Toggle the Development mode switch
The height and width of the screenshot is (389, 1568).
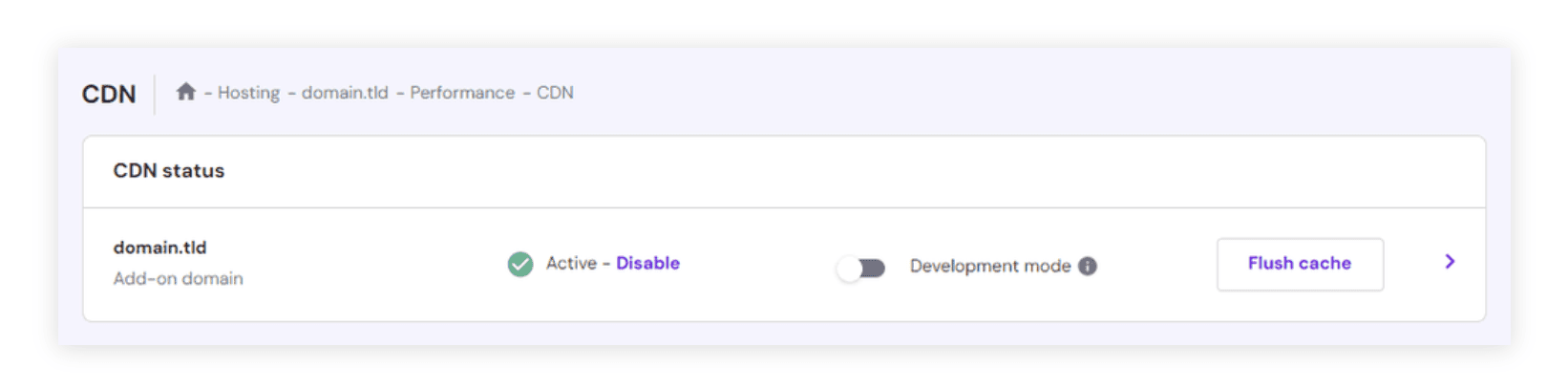click(x=861, y=268)
